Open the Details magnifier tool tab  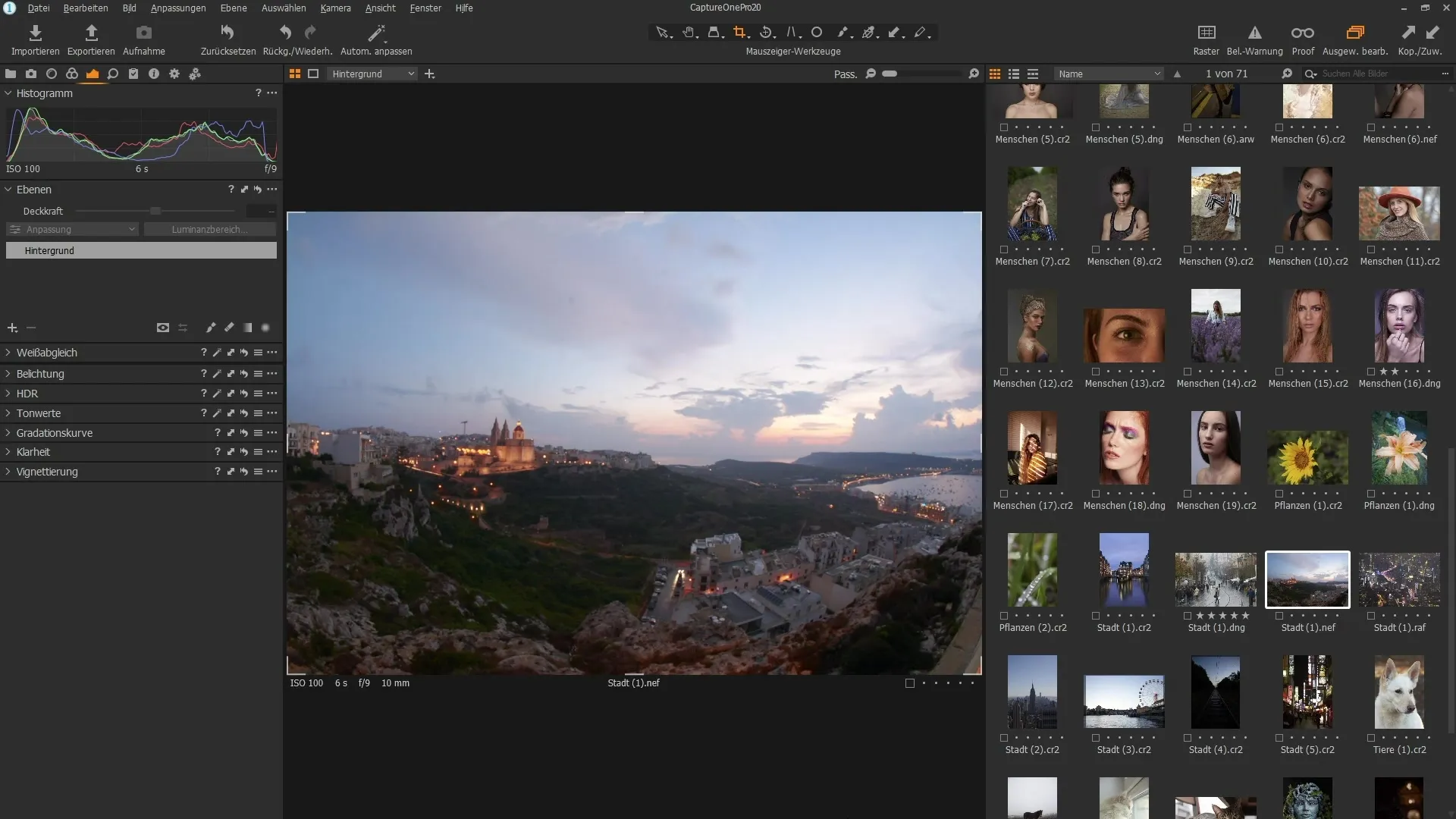point(113,74)
